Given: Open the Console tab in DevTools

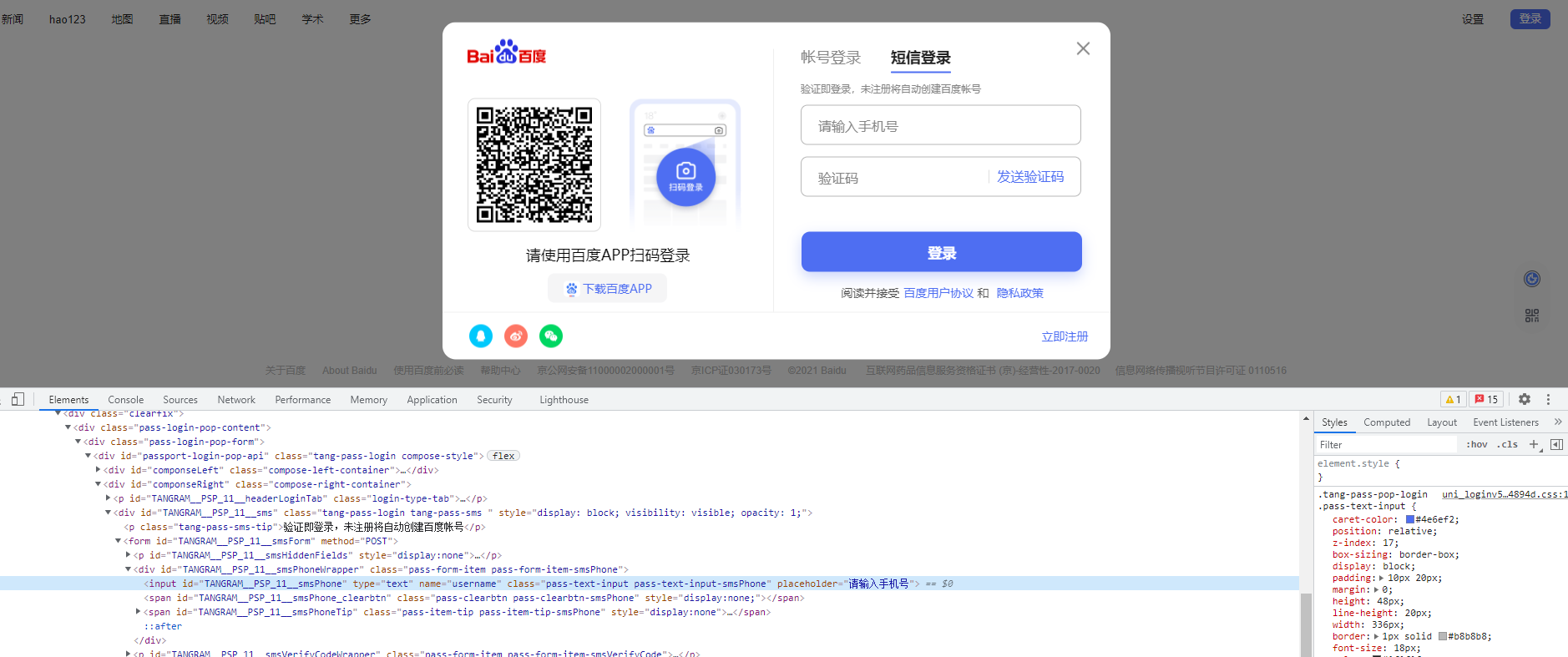Looking at the screenshot, I should [x=126, y=400].
